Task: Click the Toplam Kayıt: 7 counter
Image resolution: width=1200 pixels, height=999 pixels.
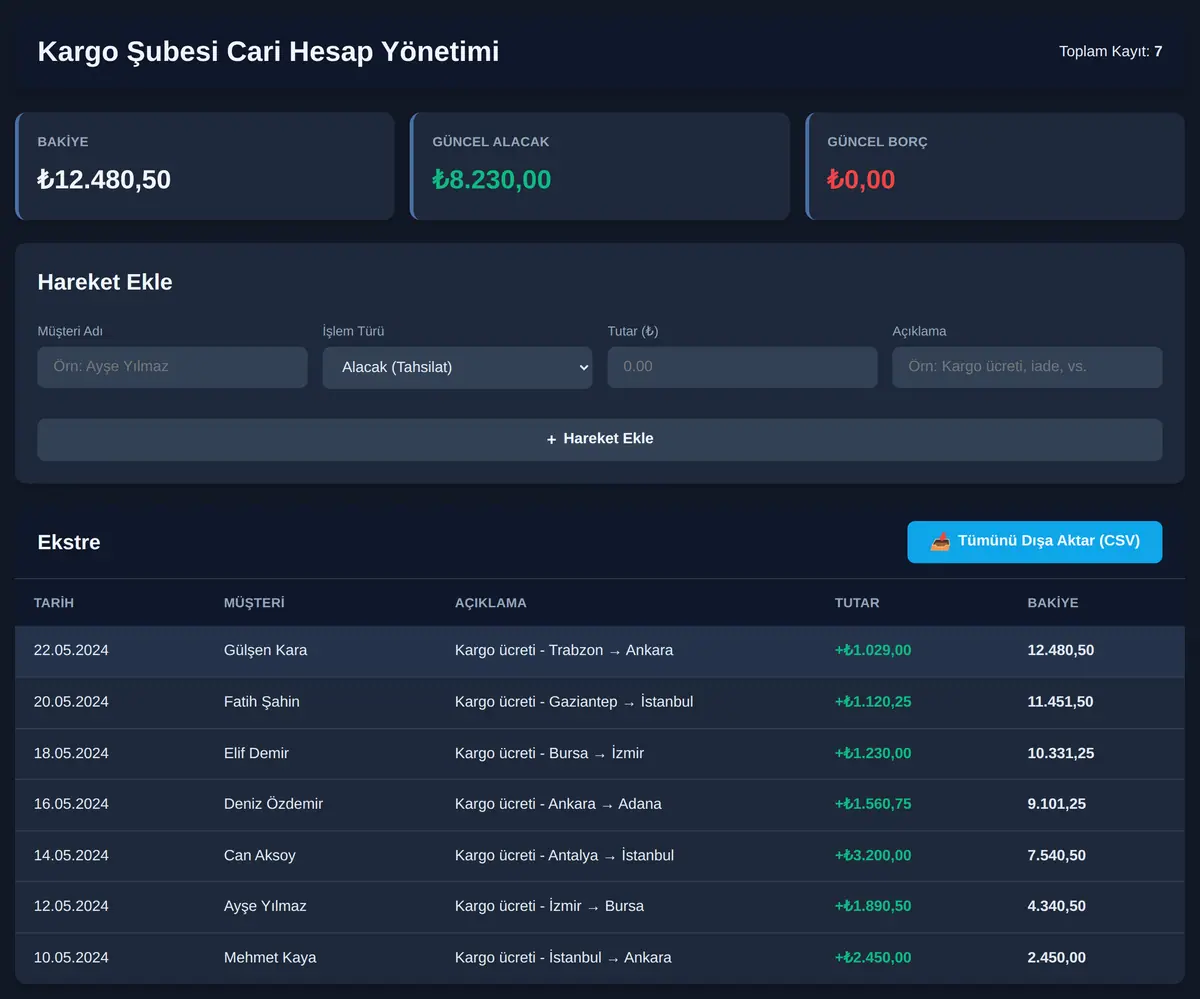Action: point(1111,51)
